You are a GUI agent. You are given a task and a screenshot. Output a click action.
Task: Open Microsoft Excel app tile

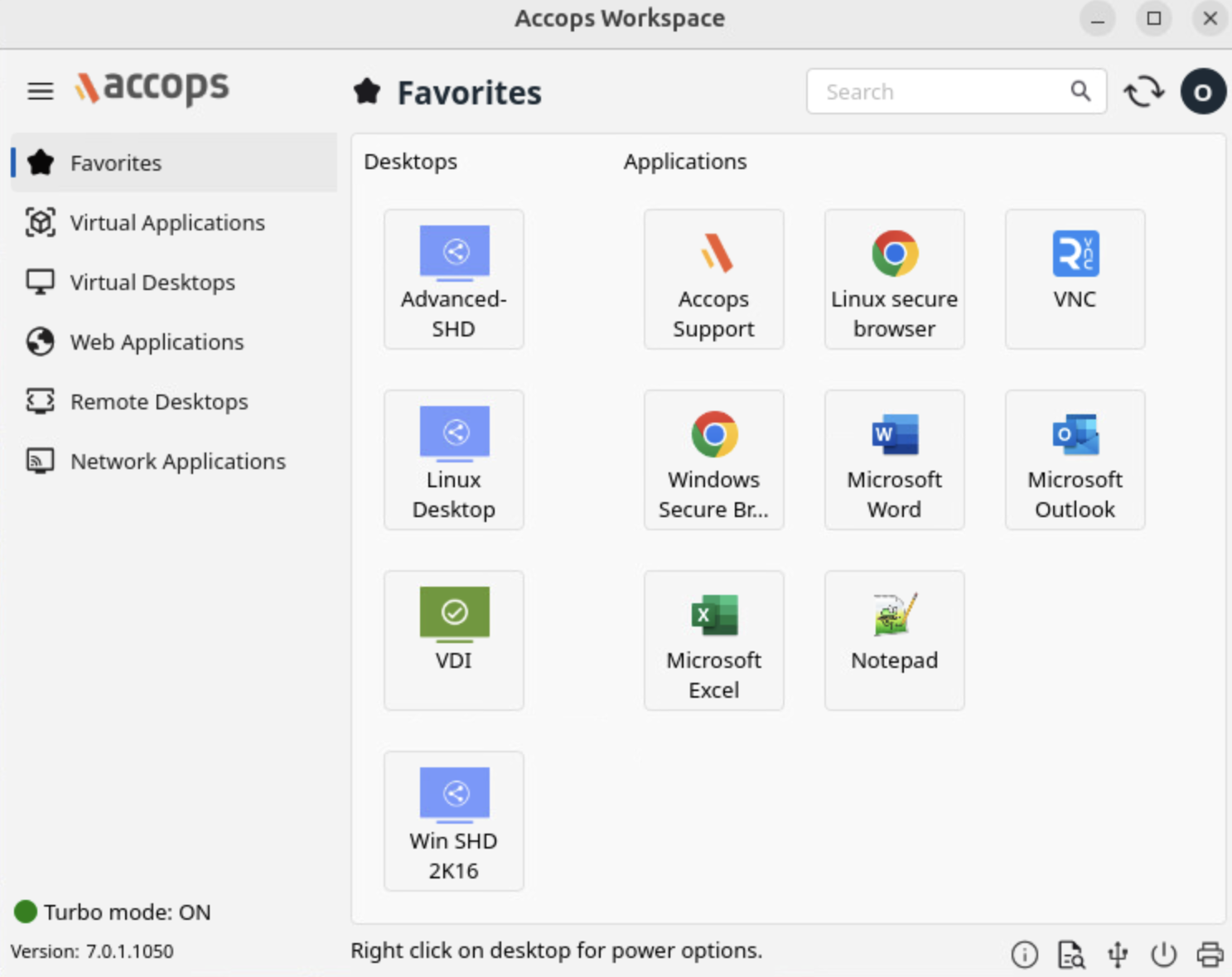(x=713, y=641)
